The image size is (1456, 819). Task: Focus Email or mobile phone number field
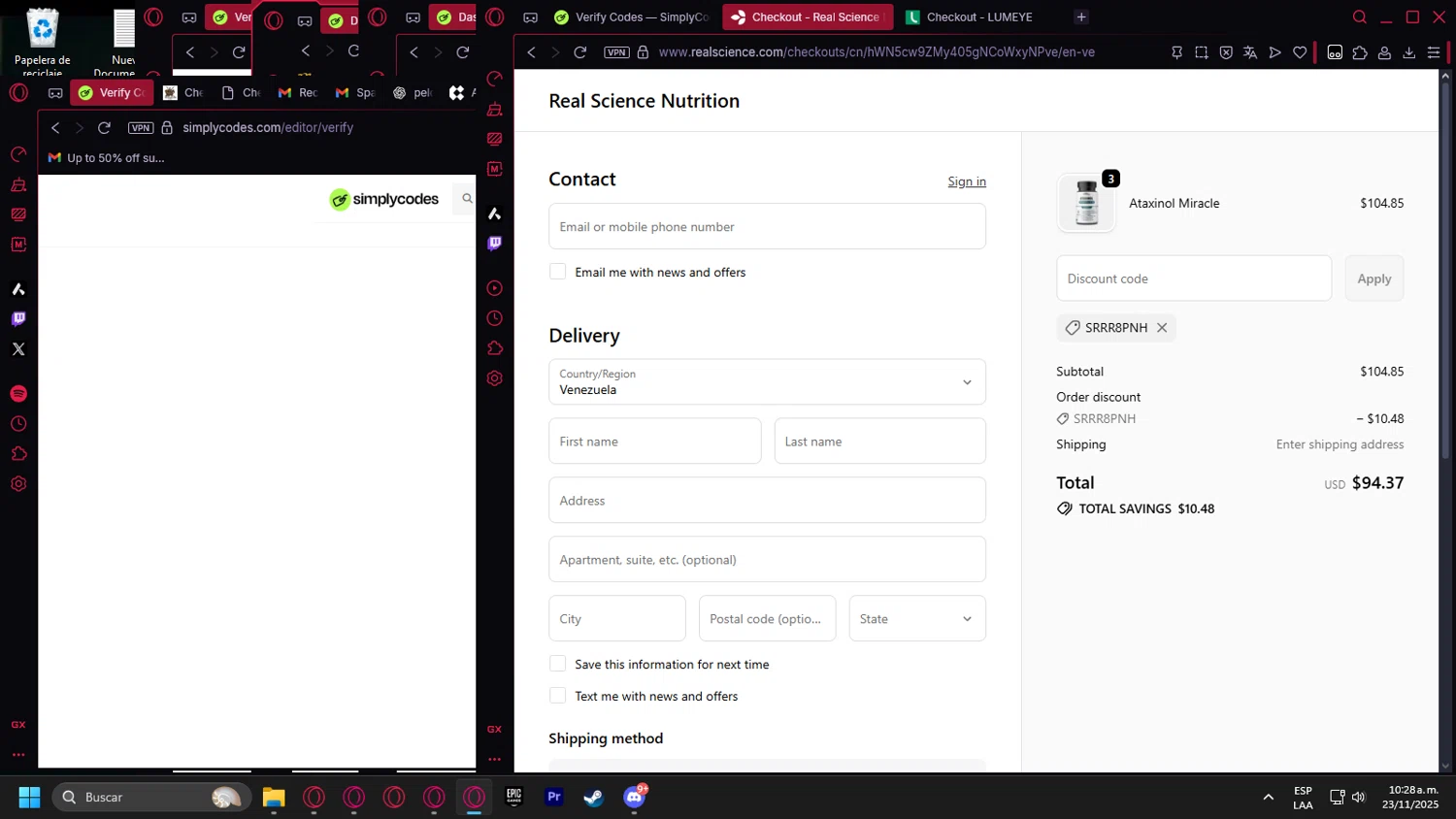click(x=767, y=226)
